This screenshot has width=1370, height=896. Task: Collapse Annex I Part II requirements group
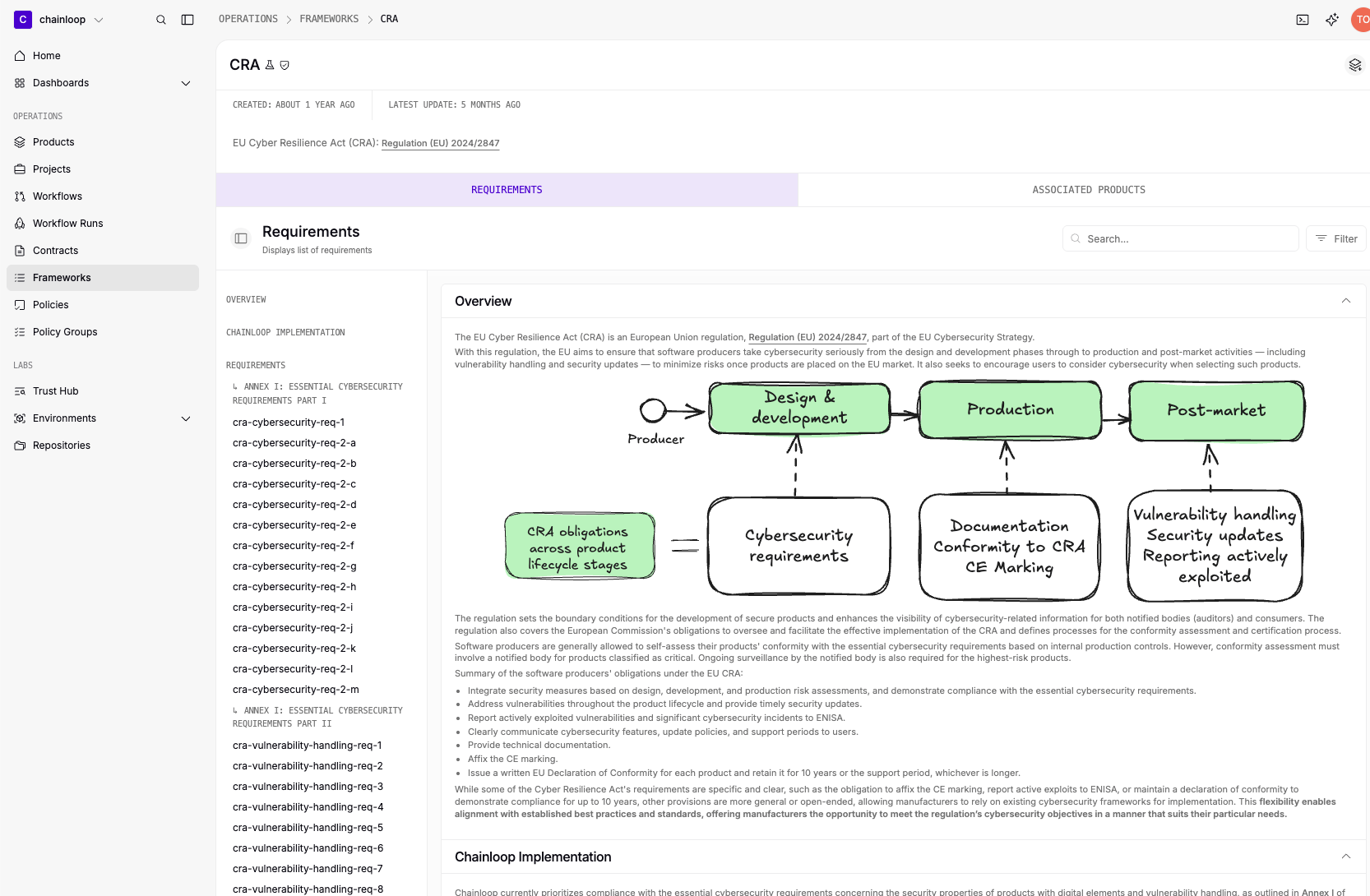tap(317, 717)
